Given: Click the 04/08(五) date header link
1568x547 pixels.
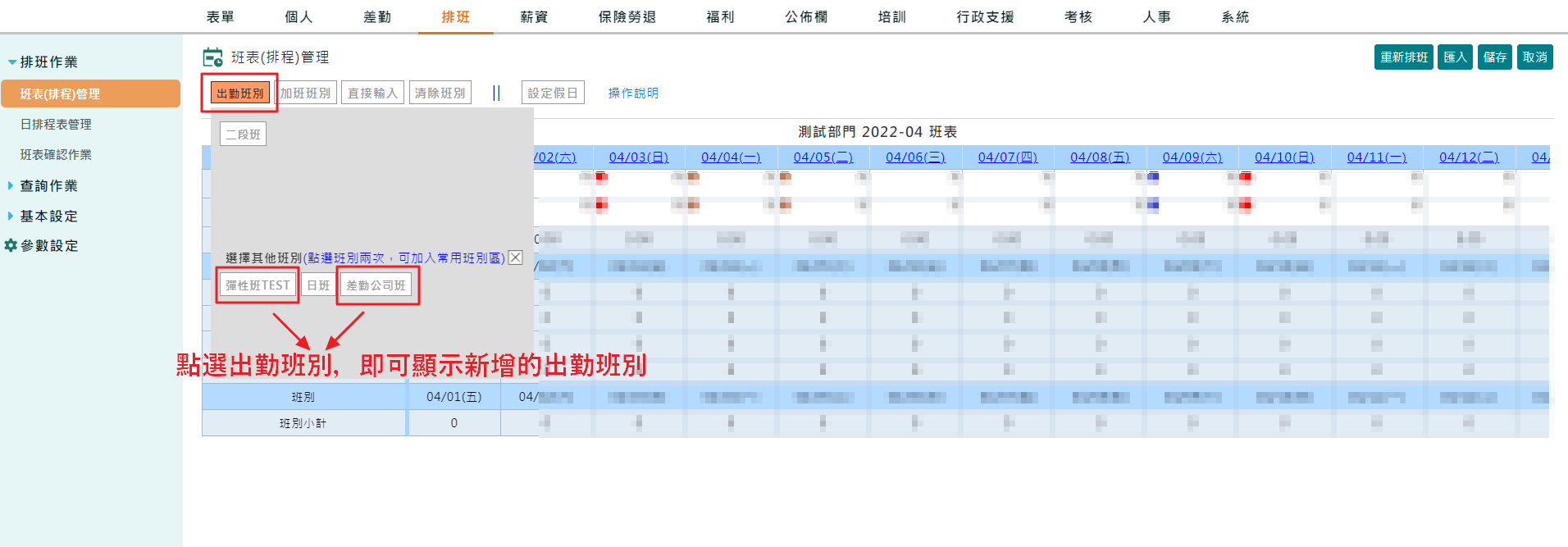Looking at the screenshot, I should click(1100, 157).
